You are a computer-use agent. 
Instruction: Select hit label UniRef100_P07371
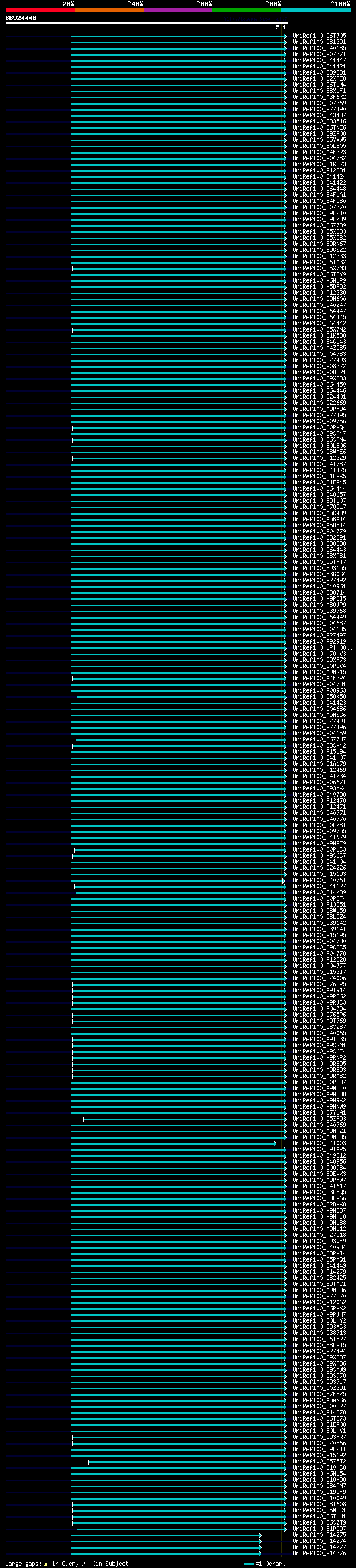tap(319, 54)
